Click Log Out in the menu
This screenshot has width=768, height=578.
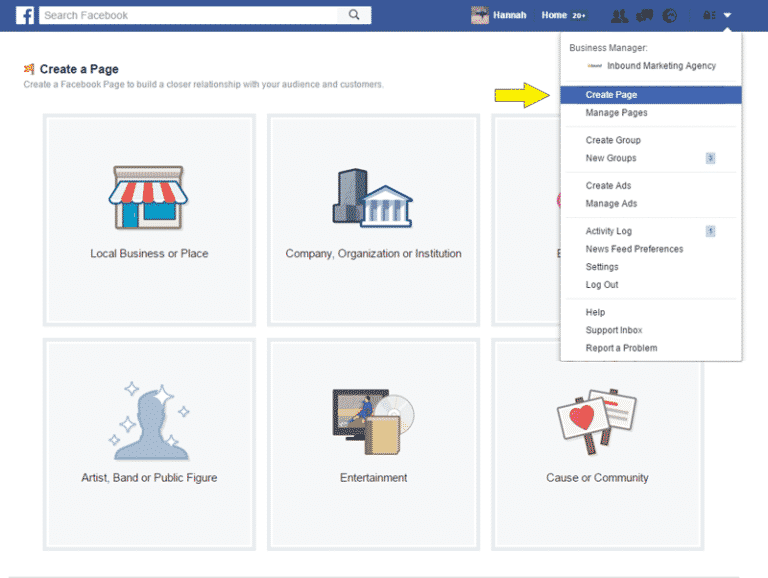602,285
